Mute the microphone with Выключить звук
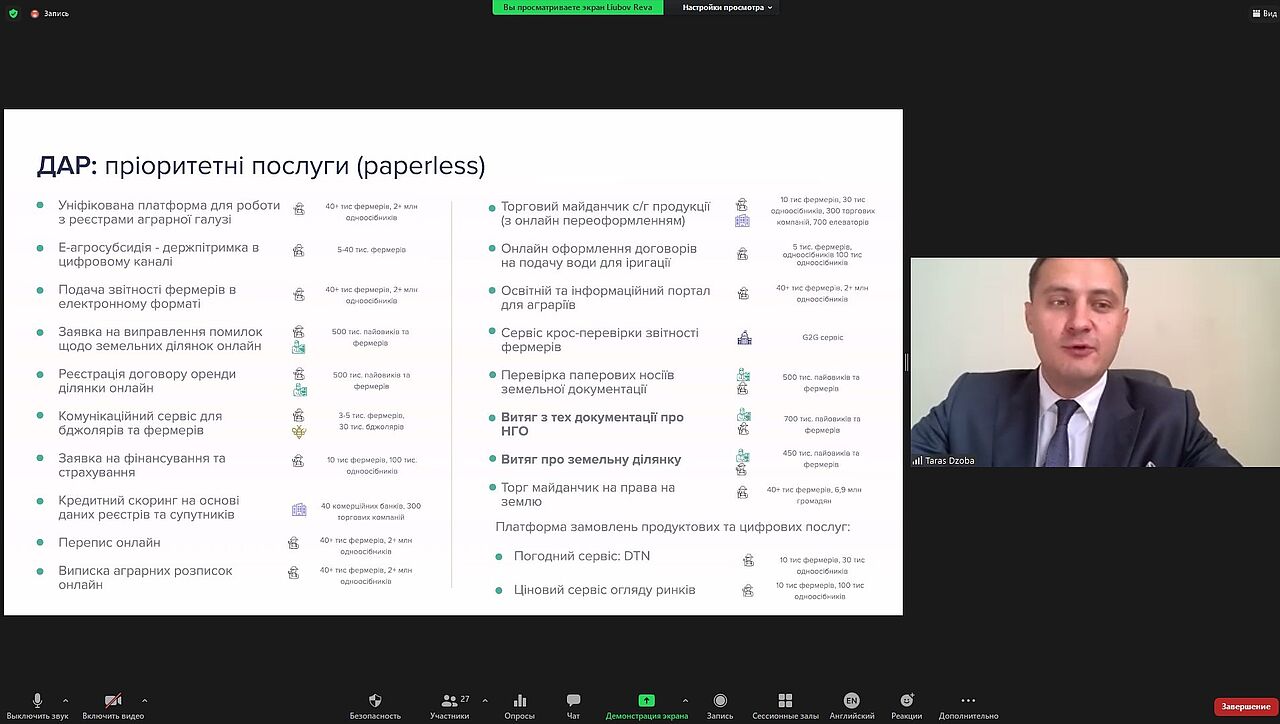1280x724 pixels. (37, 701)
